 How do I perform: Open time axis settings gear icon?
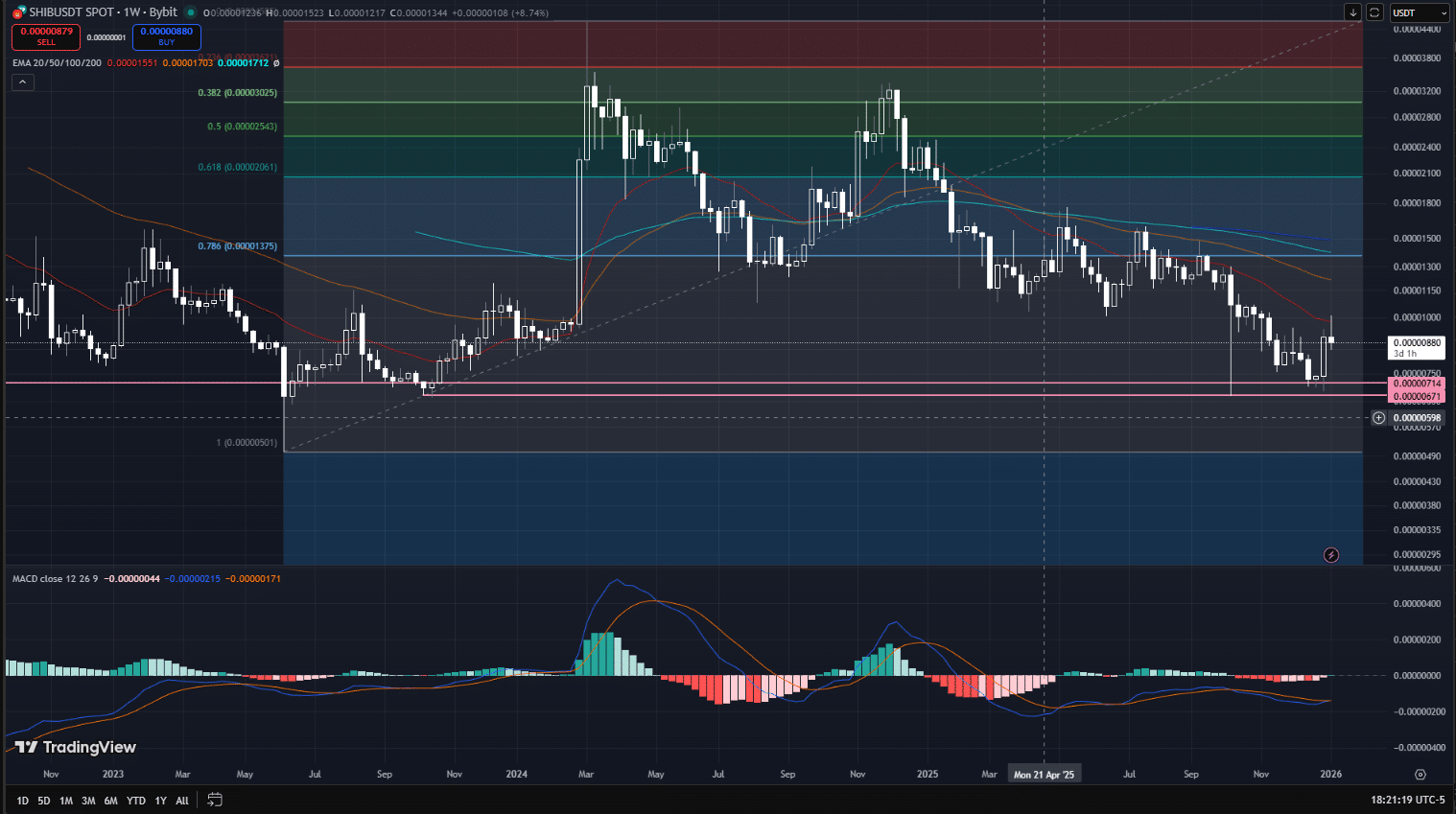pyautogui.click(x=1421, y=774)
